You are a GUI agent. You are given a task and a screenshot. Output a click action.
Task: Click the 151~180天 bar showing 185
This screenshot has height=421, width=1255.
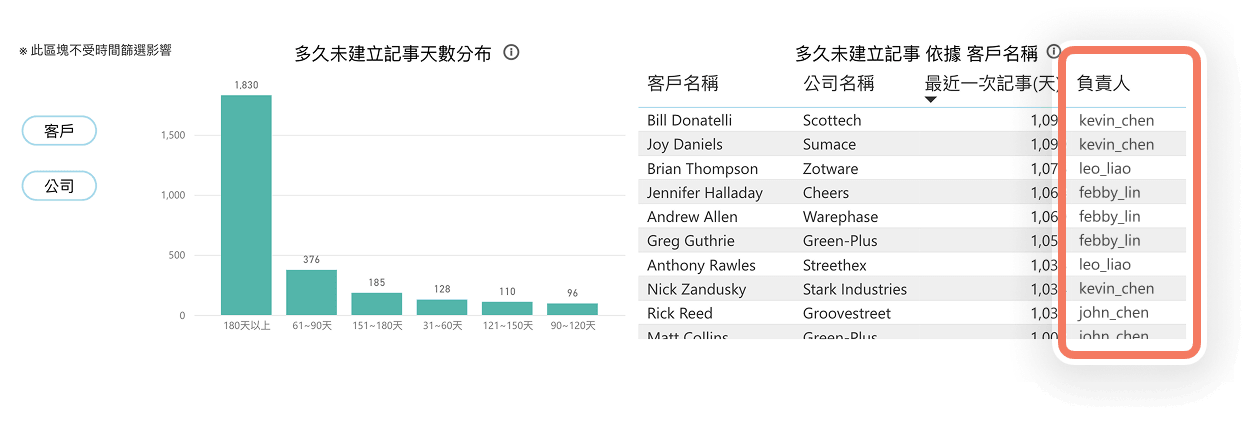coord(376,304)
